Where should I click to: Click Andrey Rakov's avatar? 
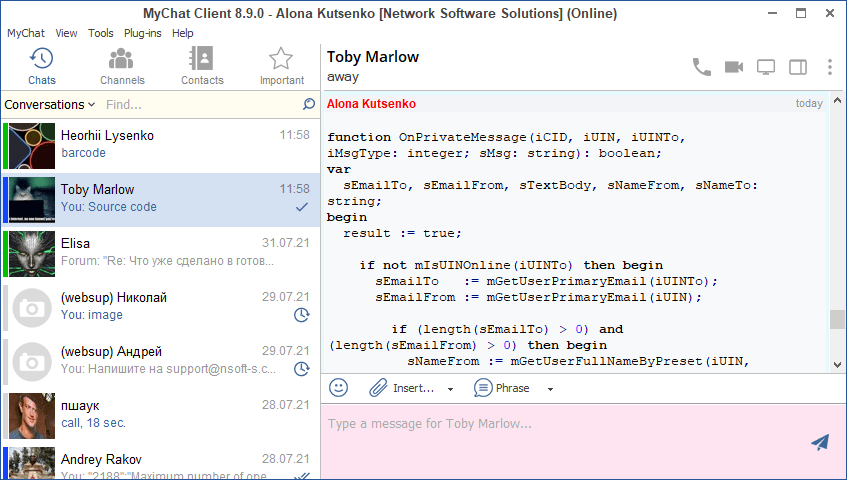click(32, 463)
